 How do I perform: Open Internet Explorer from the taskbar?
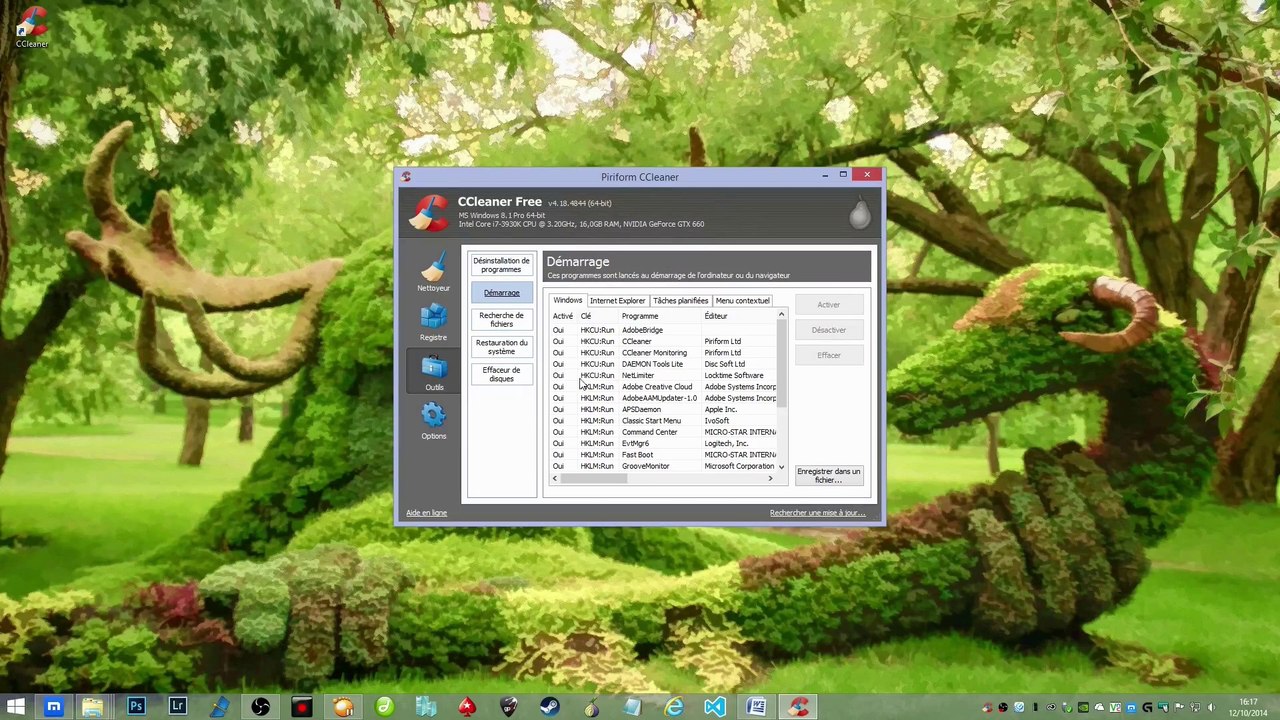(x=674, y=708)
